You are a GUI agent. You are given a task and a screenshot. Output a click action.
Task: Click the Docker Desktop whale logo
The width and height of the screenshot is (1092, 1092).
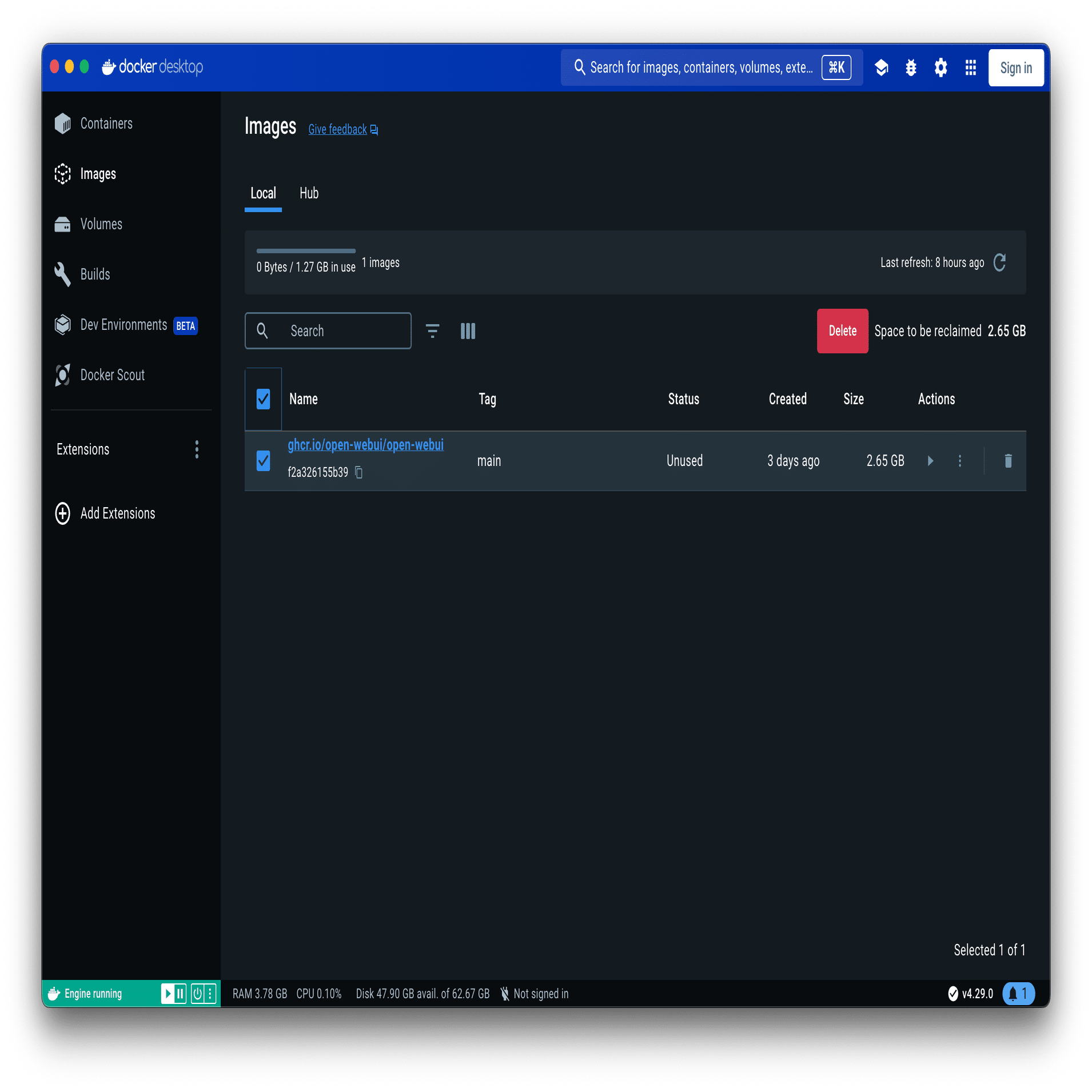tap(109, 67)
